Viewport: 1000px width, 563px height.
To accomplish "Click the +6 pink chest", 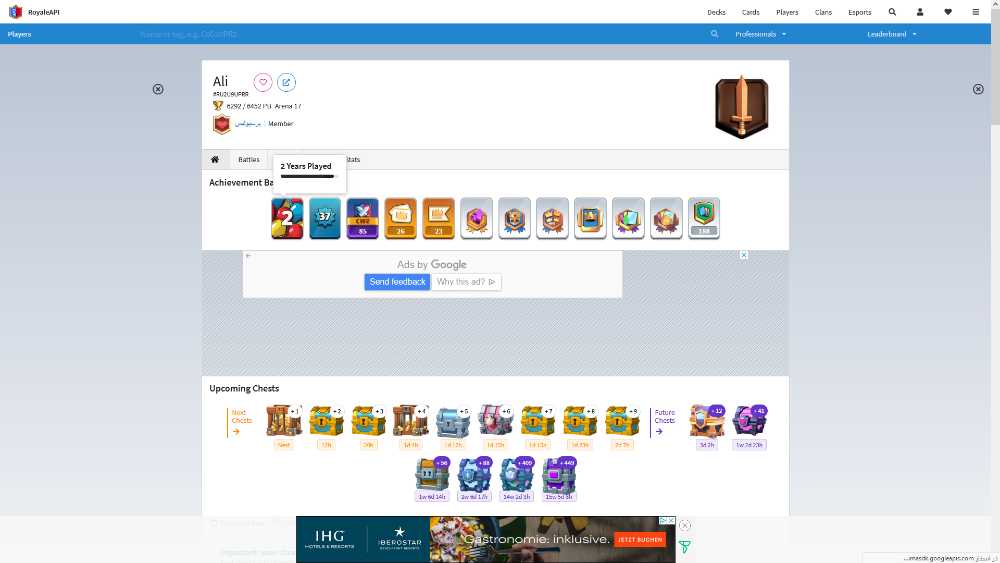I will pos(496,421).
